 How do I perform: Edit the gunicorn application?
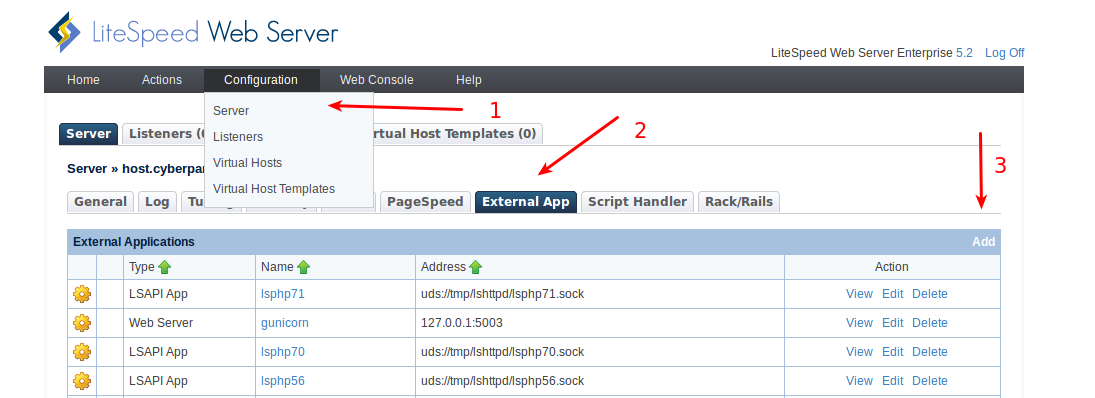click(892, 323)
